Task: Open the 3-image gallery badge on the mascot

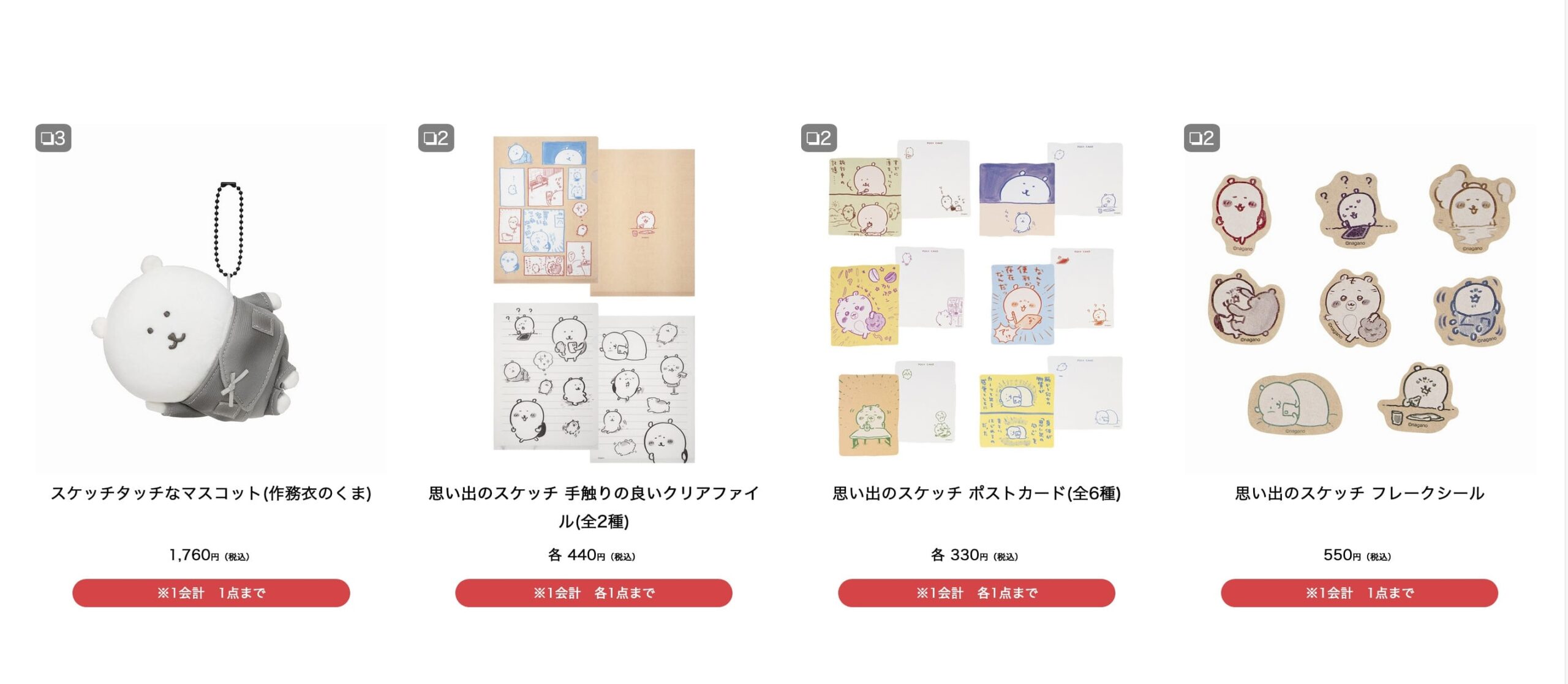Action: coord(53,138)
